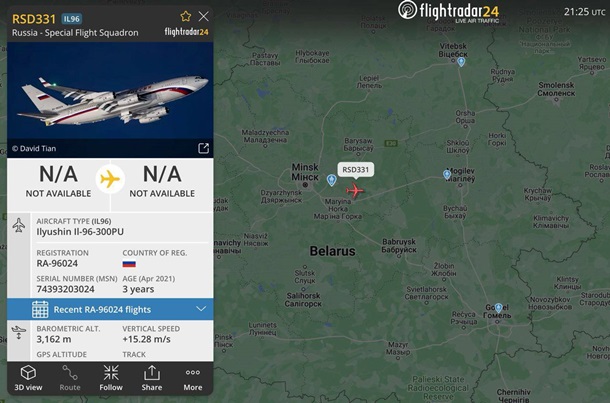This screenshot has height=403, width=610.
Task: Close the RSD331 flight info panel
Action: click(x=203, y=16)
